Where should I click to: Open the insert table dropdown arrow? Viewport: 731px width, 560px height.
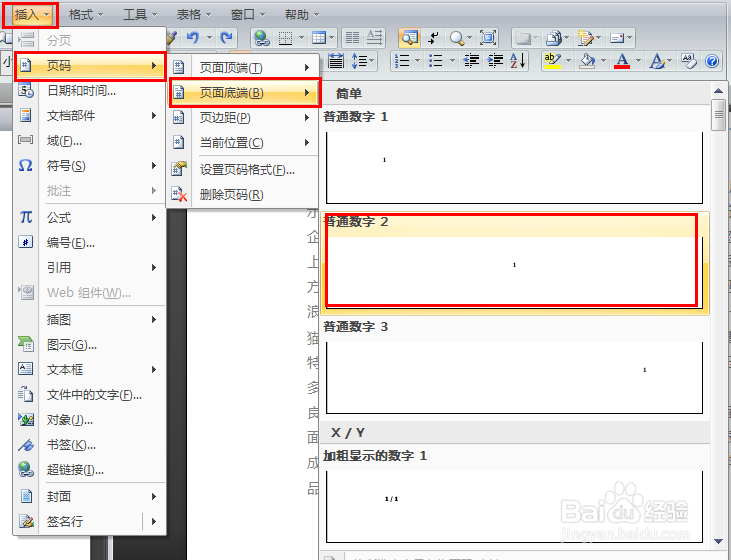pyautogui.click(x=331, y=38)
